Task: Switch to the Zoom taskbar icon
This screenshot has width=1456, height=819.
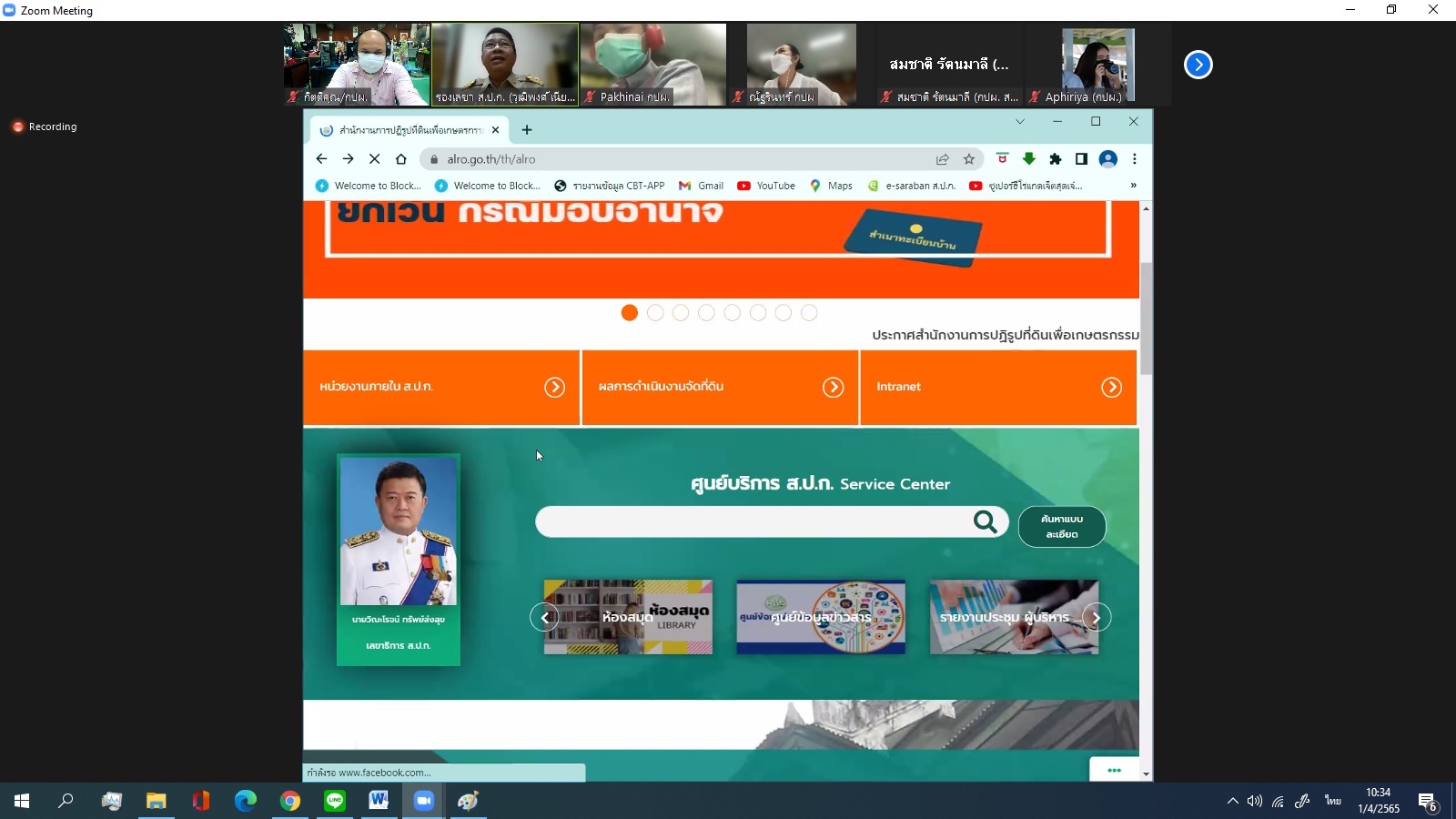Action: click(x=424, y=801)
